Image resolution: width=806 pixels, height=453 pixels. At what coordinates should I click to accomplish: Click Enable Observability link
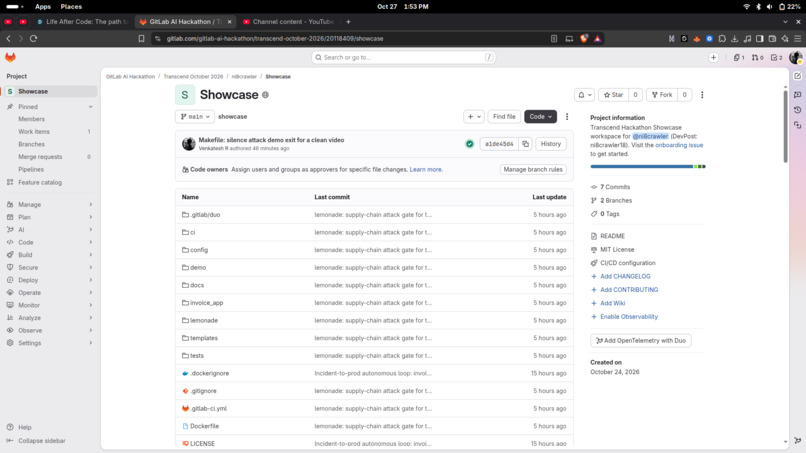point(628,317)
